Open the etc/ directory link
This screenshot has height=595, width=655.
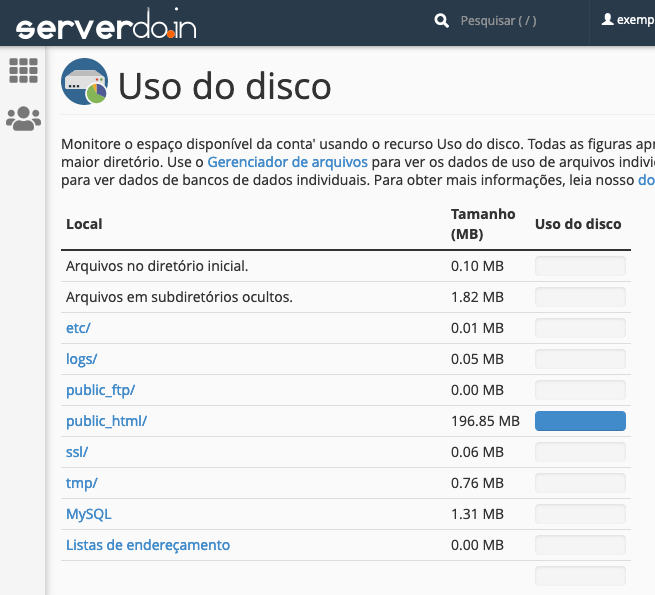pyautogui.click(x=78, y=328)
